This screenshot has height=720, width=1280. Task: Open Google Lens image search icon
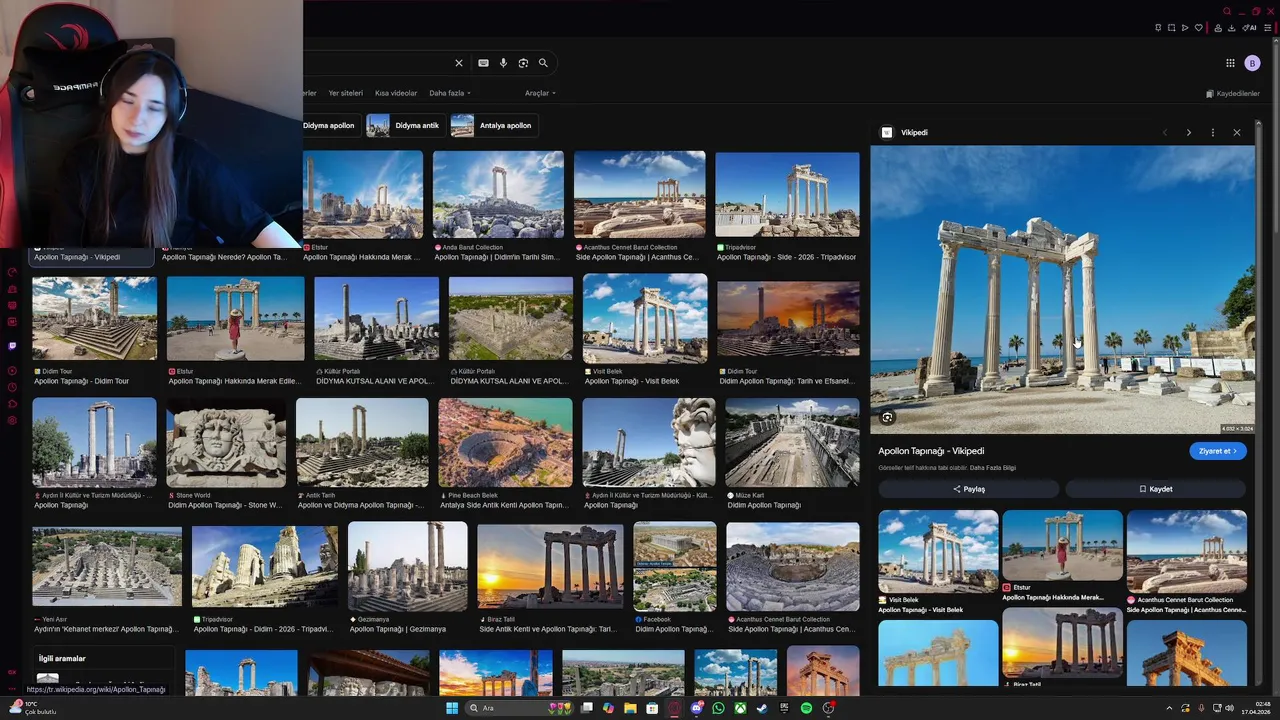click(523, 63)
